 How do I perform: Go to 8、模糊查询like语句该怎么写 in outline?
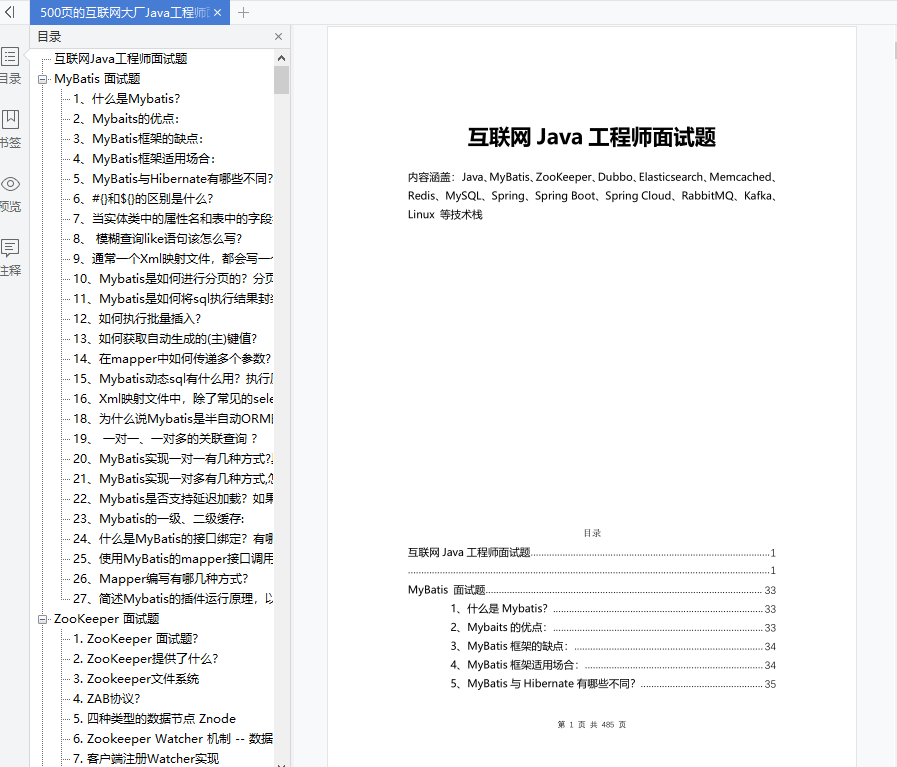coord(157,239)
